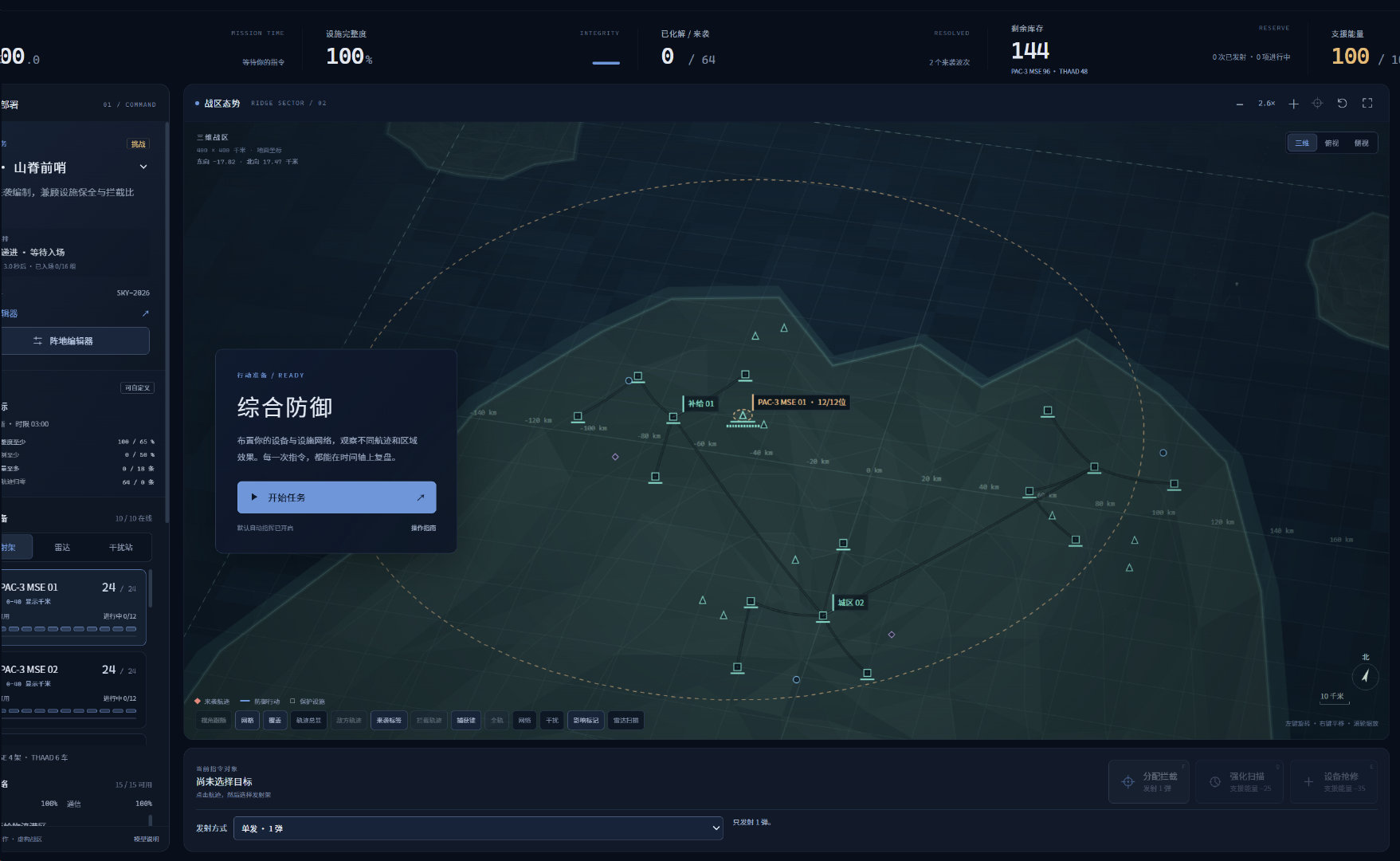The height and width of the screenshot is (861, 1400).
Task: Click the 视角跟随 view-follow chip
Action: point(214,721)
